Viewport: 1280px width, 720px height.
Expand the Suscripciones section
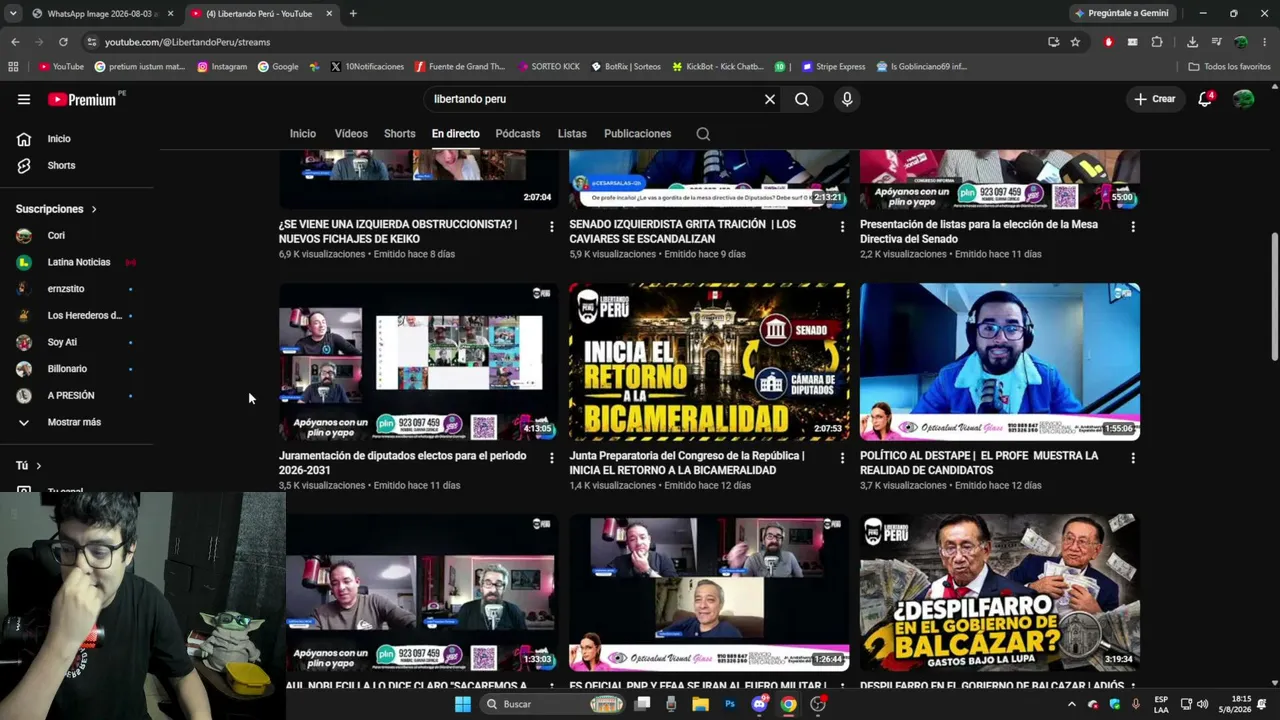(56, 209)
